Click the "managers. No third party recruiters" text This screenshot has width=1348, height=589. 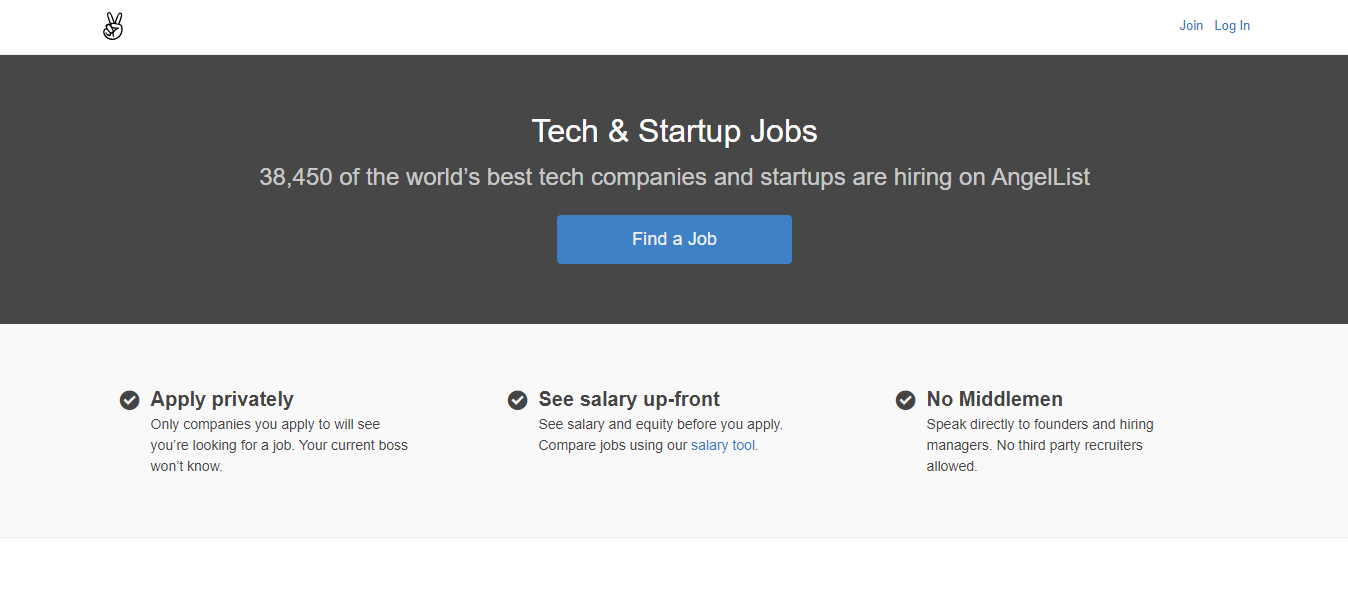click(1034, 445)
